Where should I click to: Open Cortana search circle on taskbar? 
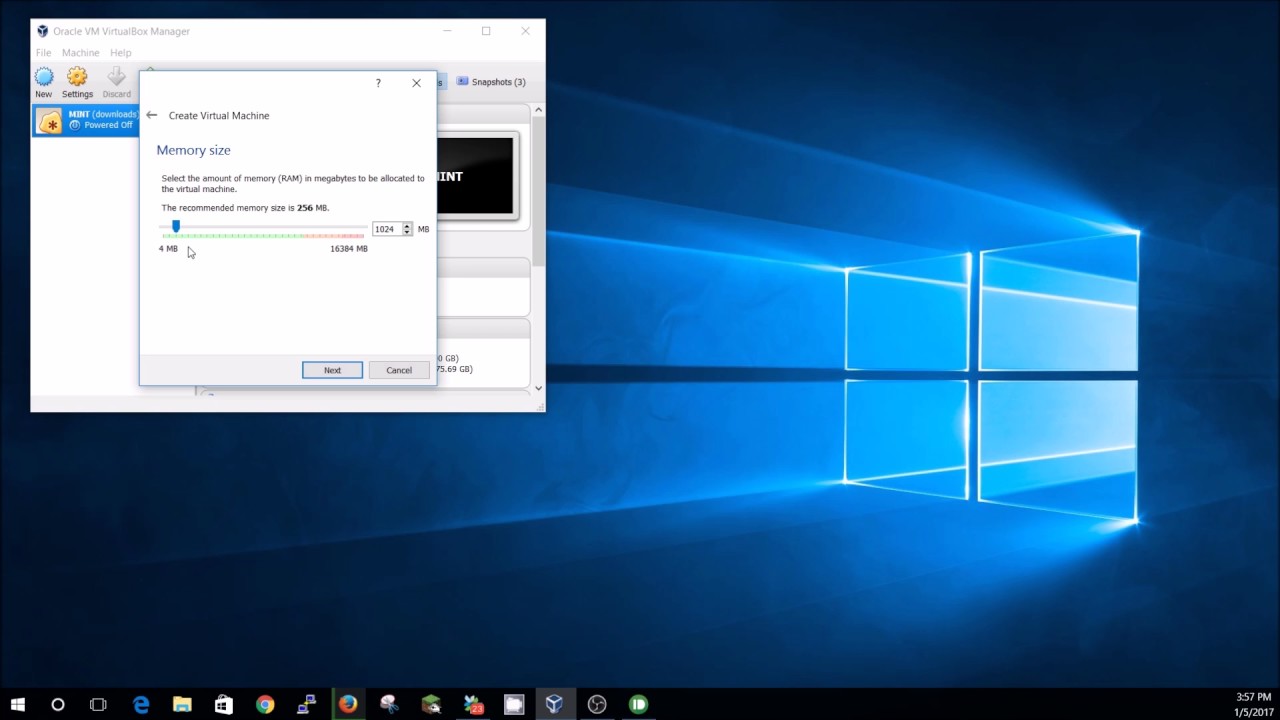point(58,704)
